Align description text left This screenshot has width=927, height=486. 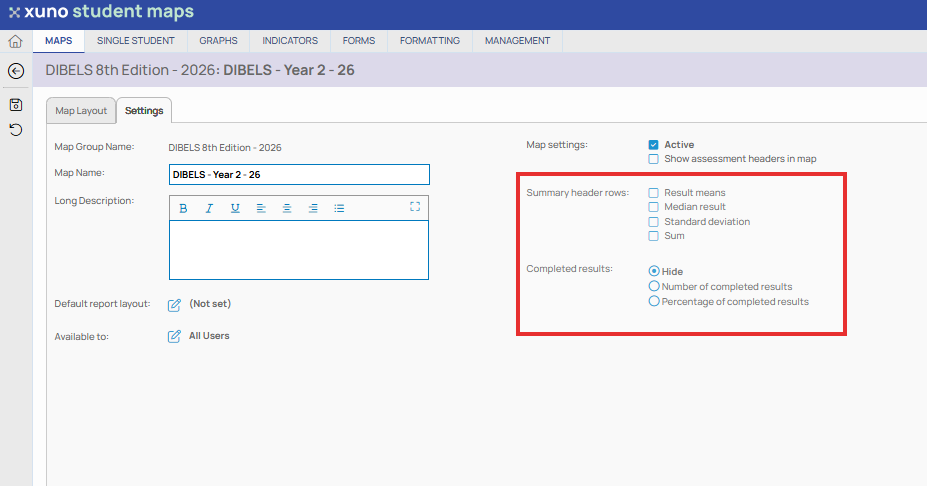[x=261, y=208]
